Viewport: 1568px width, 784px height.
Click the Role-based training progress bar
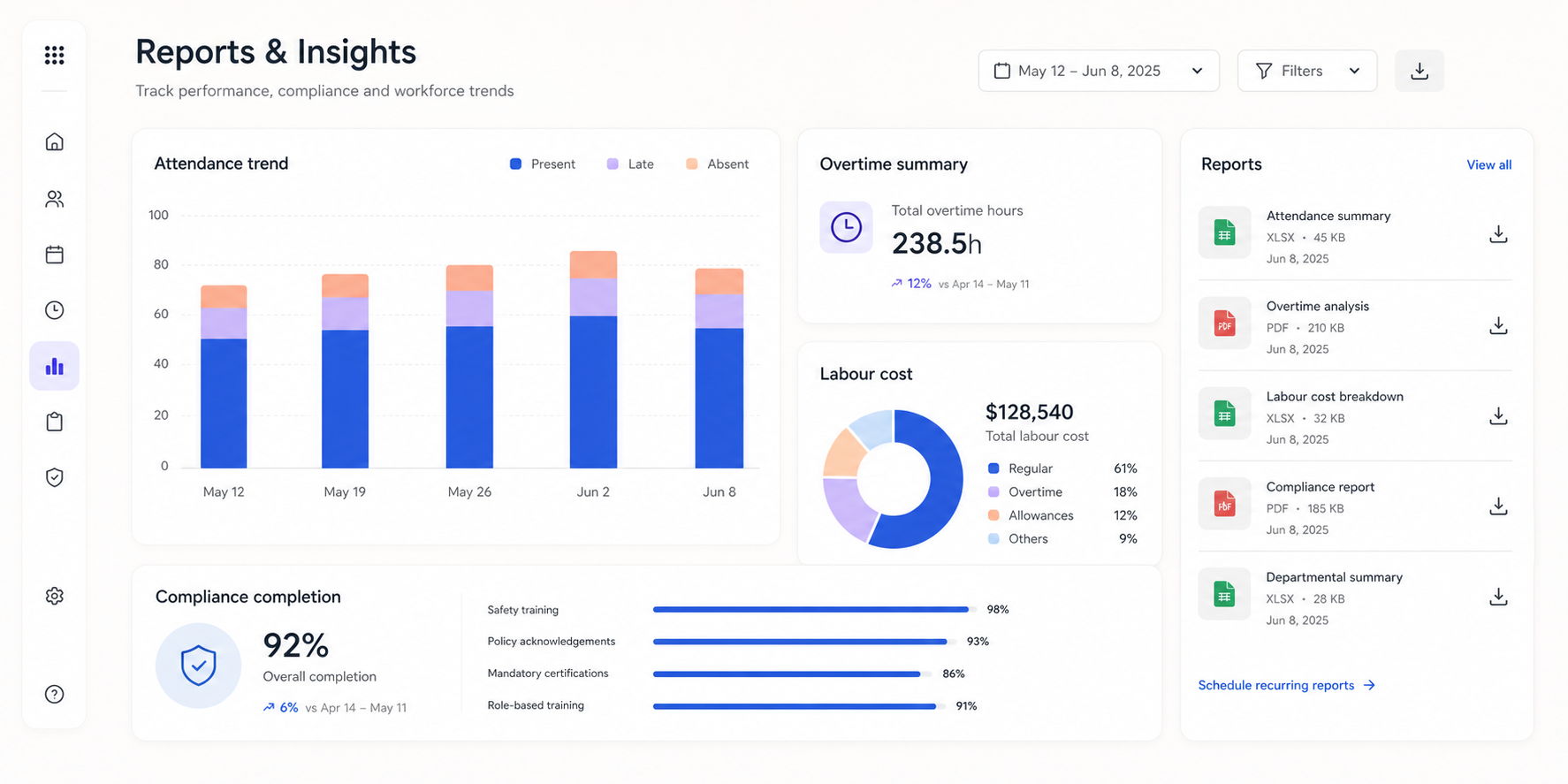pos(798,706)
